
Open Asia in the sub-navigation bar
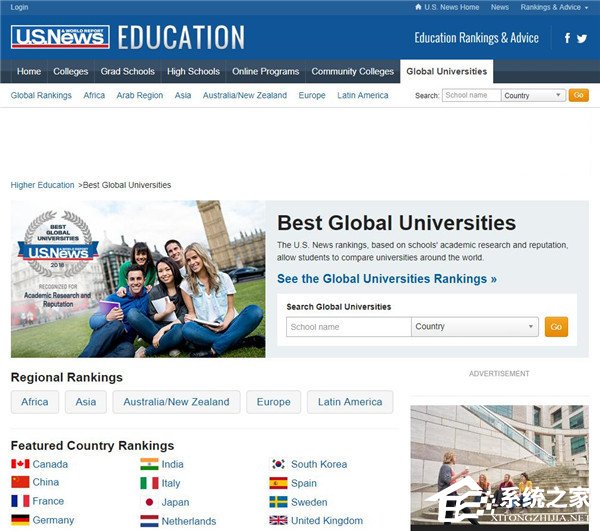[183, 95]
